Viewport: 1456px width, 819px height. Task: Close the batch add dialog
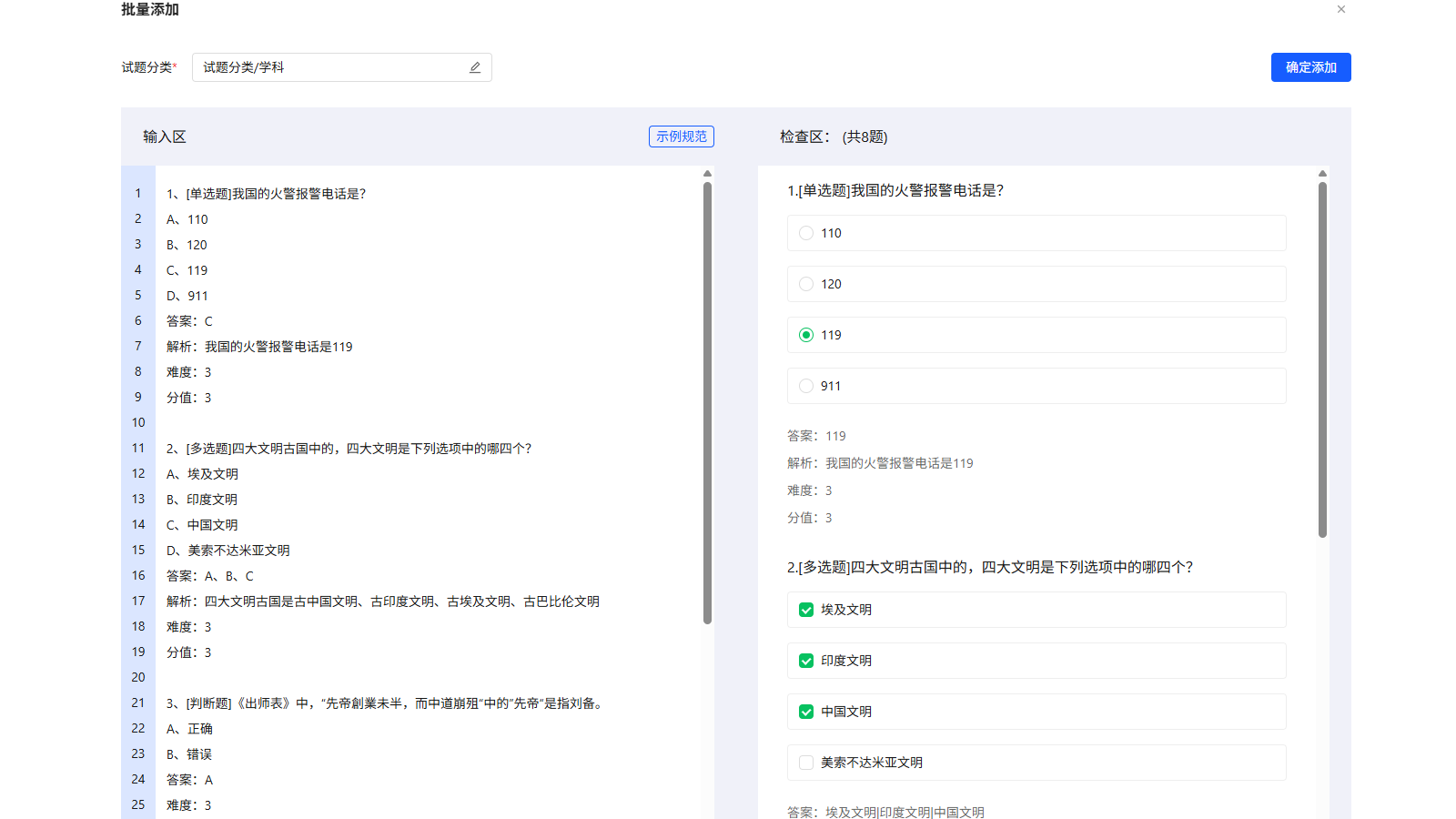pos(1340,9)
